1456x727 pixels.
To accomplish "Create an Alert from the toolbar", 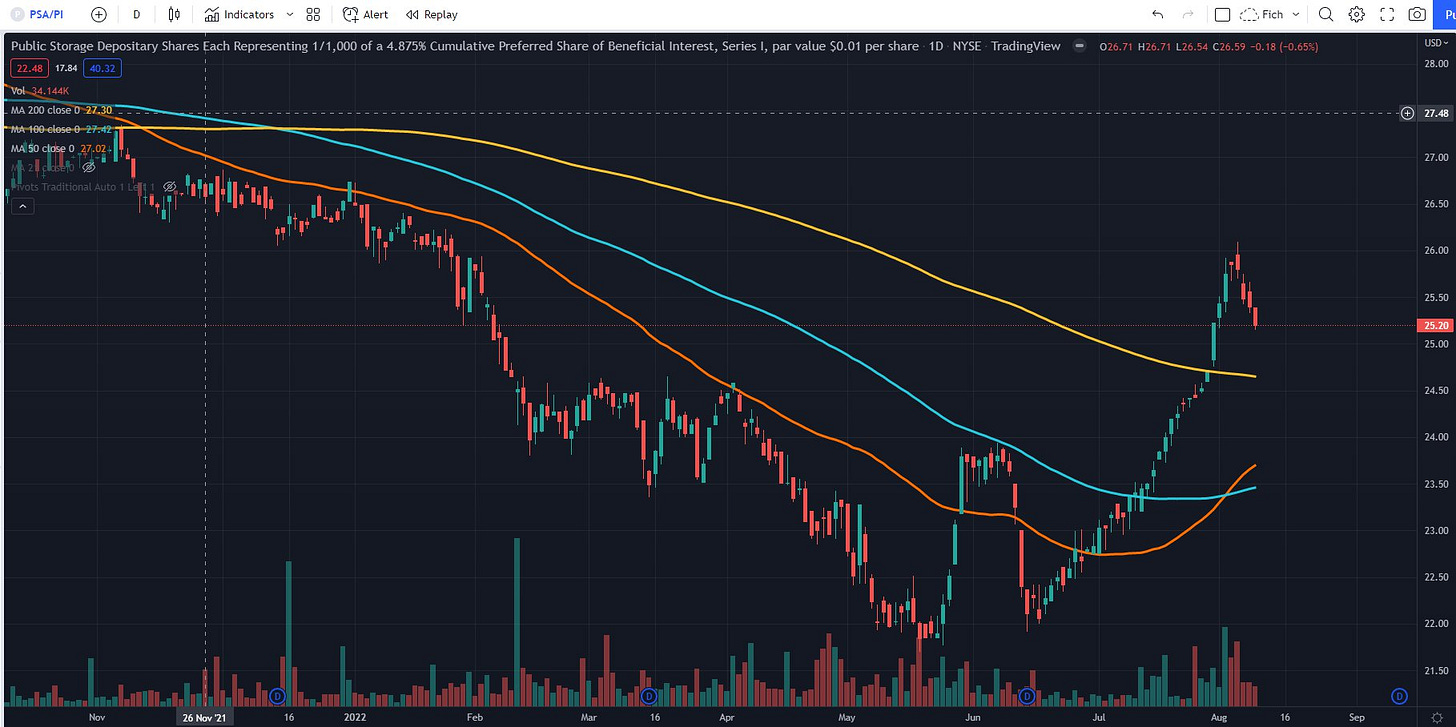I will coord(365,14).
